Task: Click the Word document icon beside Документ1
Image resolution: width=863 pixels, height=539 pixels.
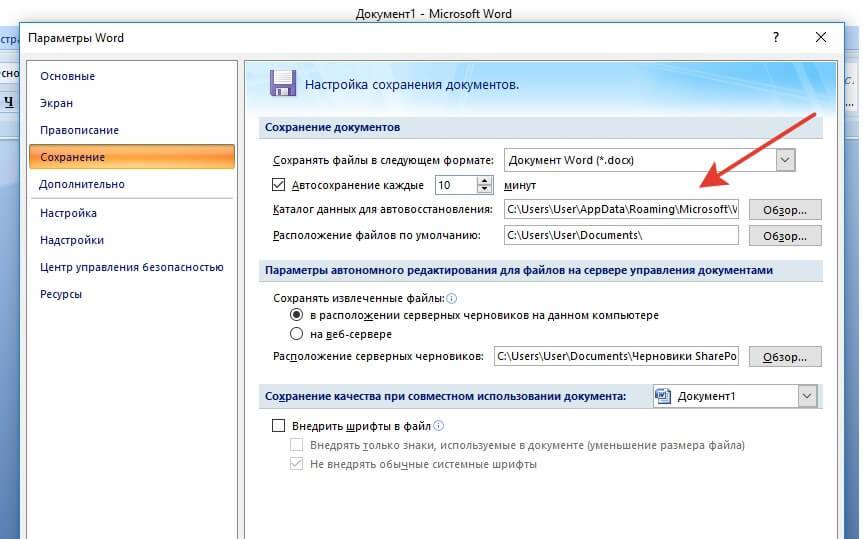Action: [x=663, y=396]
